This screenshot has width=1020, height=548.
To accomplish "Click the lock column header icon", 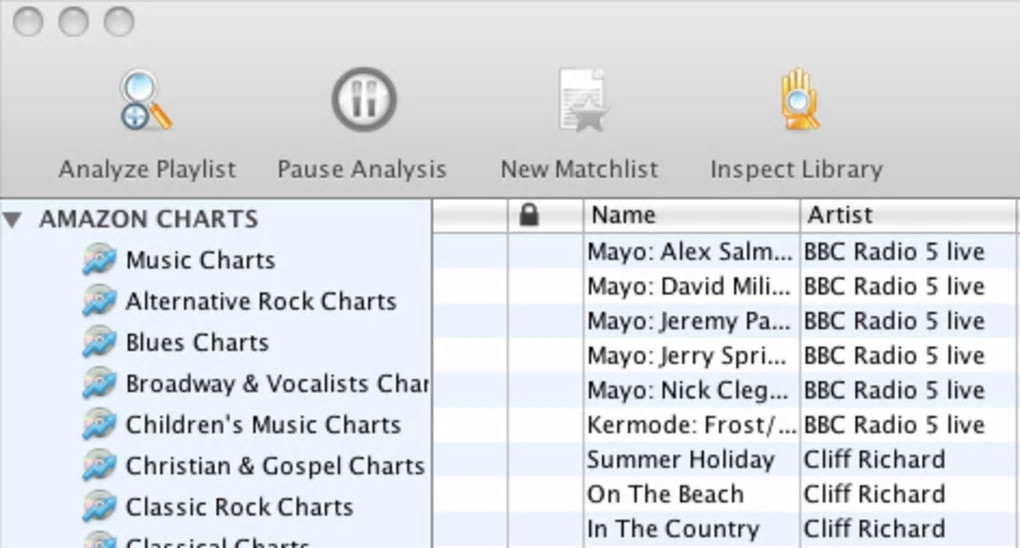I will click(x=529, y=215).
